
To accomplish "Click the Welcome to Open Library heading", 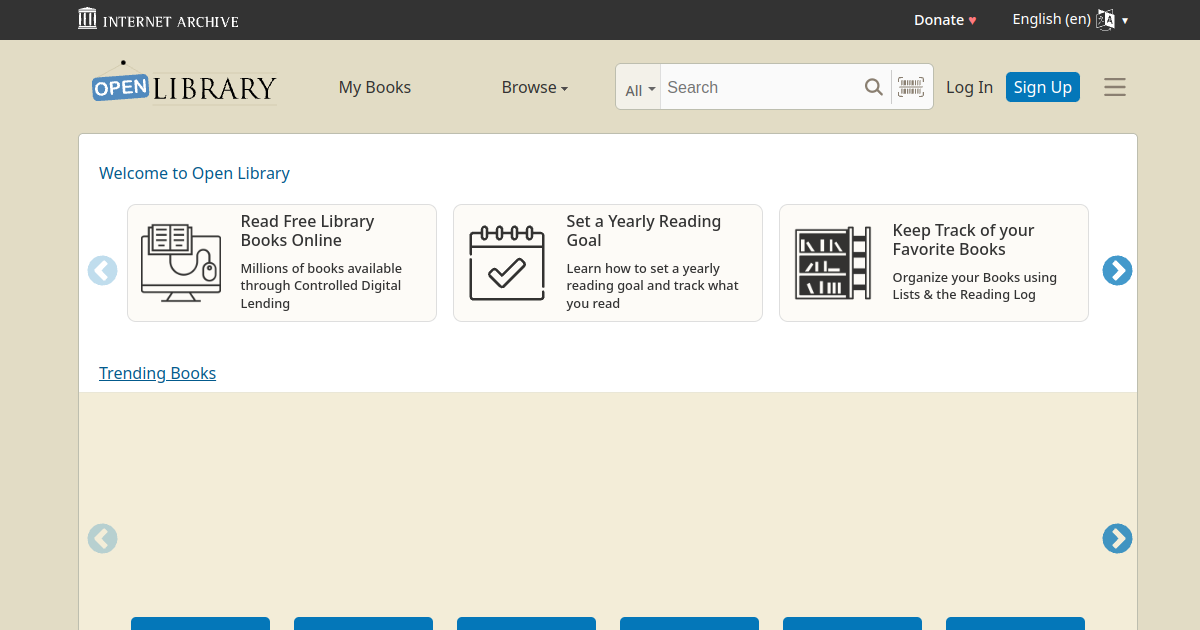I will [x=194, y=173].
